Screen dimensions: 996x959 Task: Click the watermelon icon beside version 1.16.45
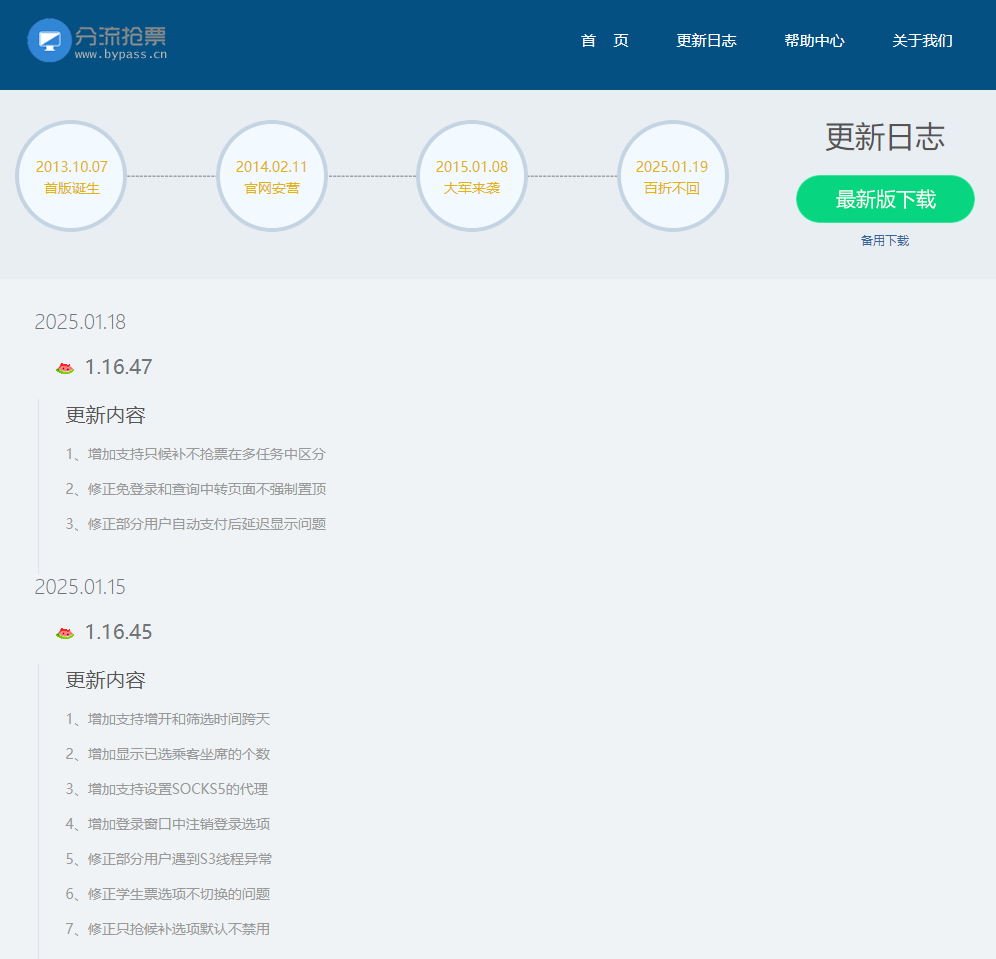pyautogui.click(x=65, y=633)
